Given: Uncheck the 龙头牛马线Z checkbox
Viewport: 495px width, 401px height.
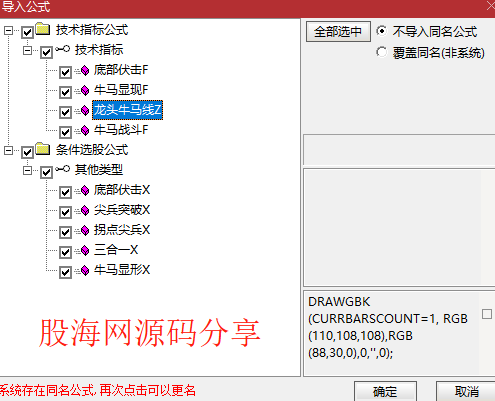Looking at the screenshot, I should tap(65, 112).
